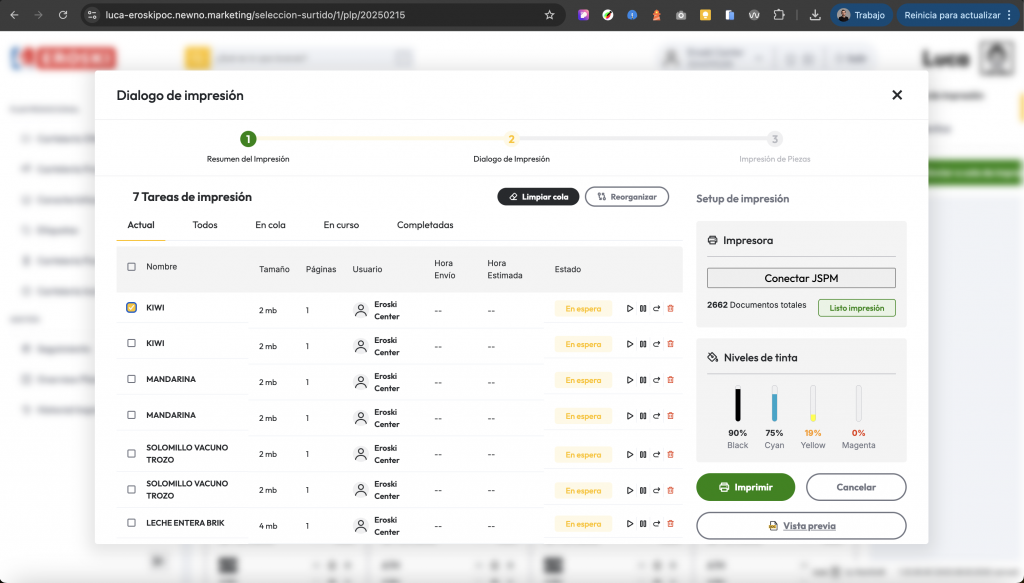Play the first SOLOMILLO VACUNO TROZO job

coord(630,452)
